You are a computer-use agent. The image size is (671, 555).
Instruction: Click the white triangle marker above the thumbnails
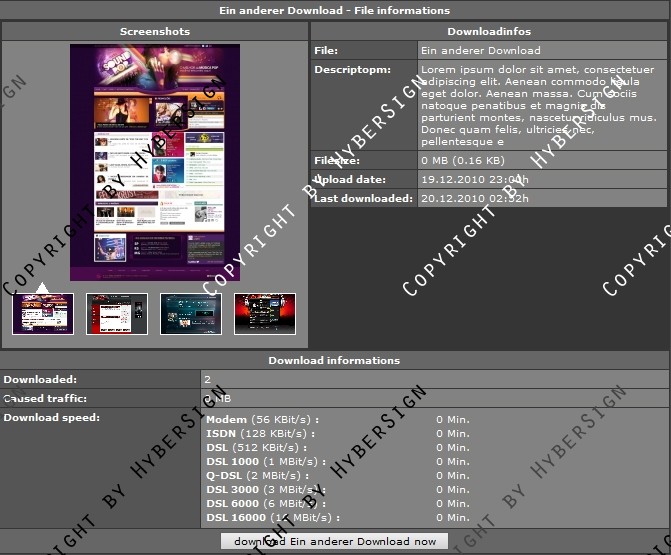[42, 288]
